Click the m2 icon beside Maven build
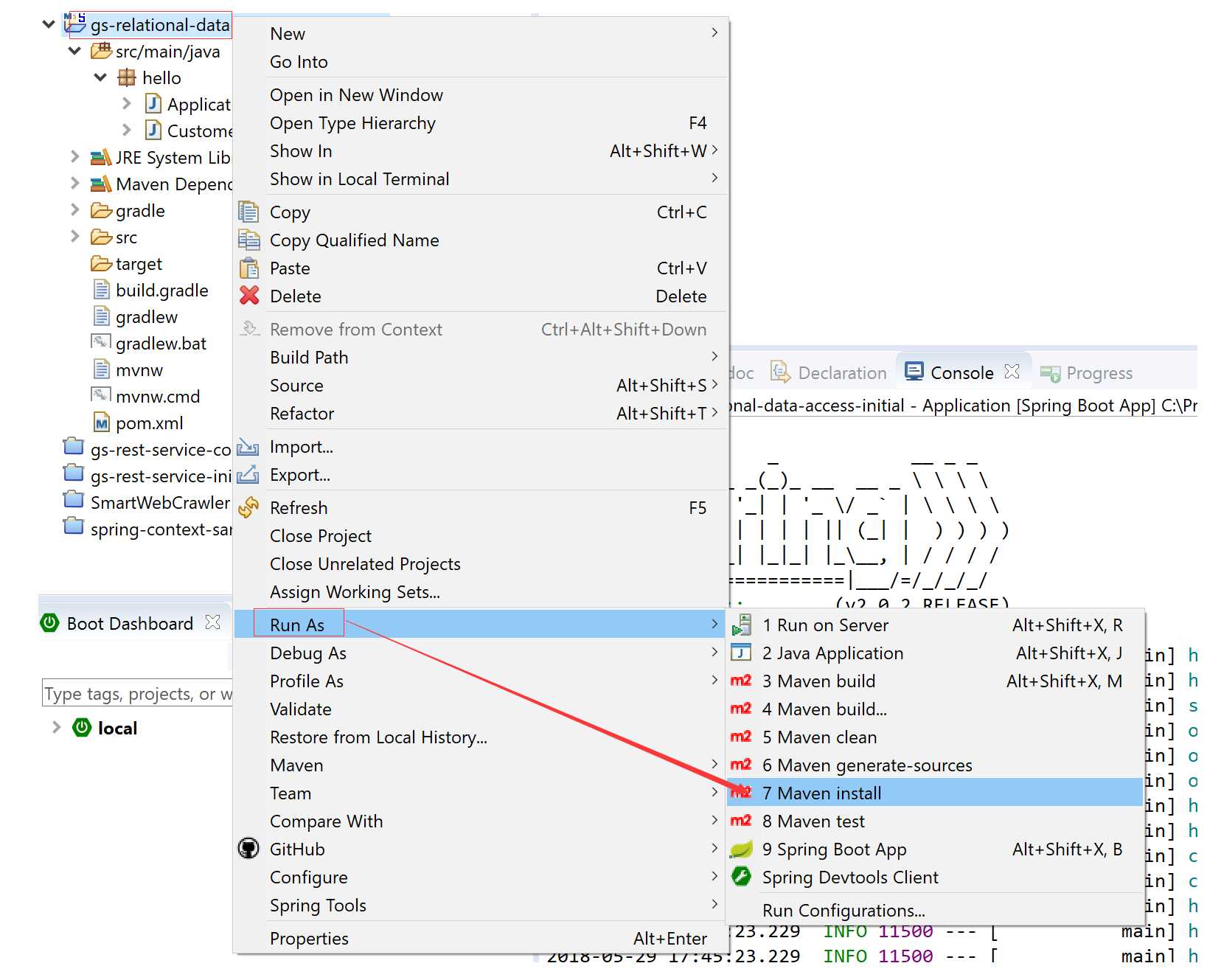1221x980 pixels. click(741, 681)
